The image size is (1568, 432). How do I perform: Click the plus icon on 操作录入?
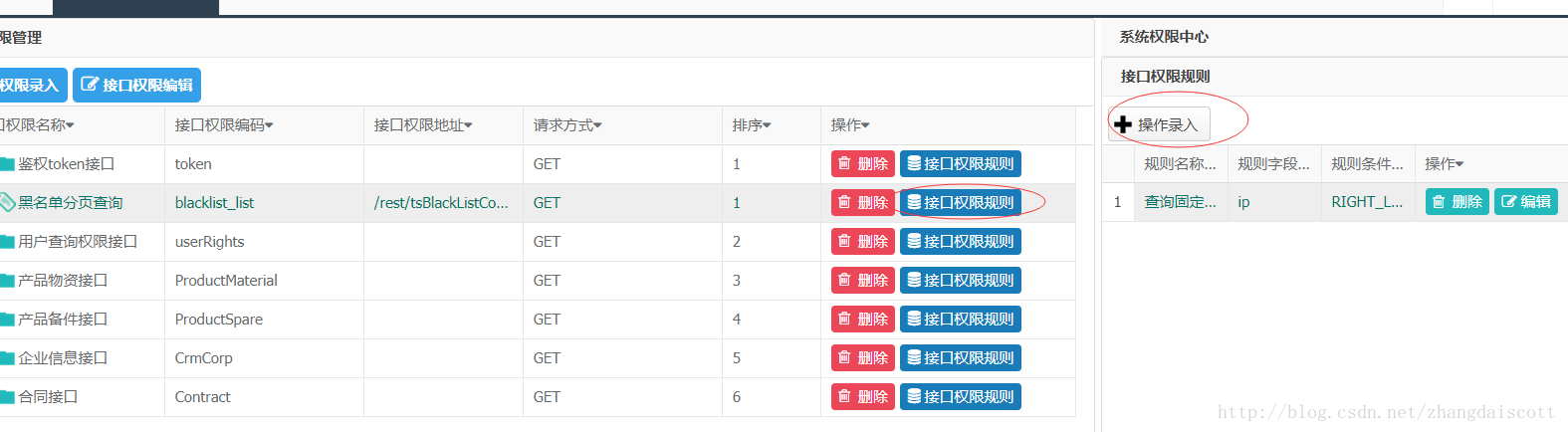pyautogui.click(x=1123, y=124)
